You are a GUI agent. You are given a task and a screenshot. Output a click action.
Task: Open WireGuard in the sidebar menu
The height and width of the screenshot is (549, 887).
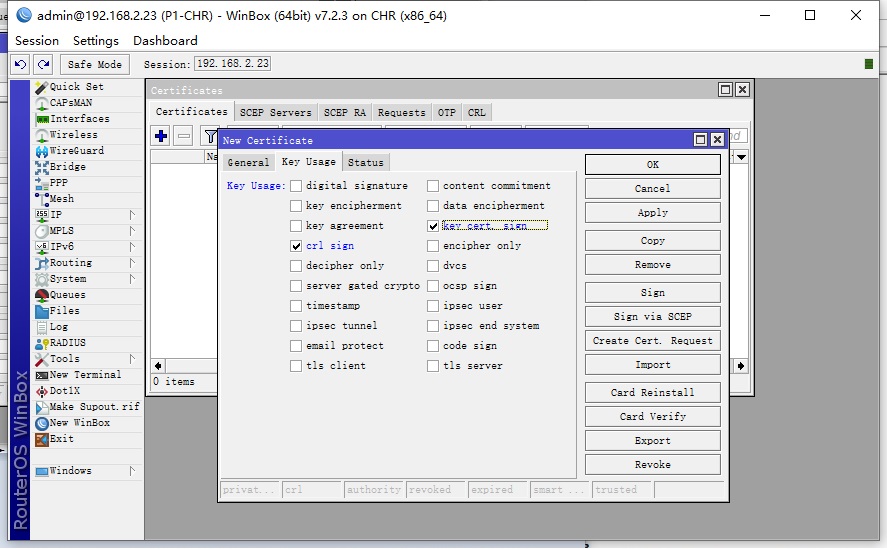click(76, 151)
